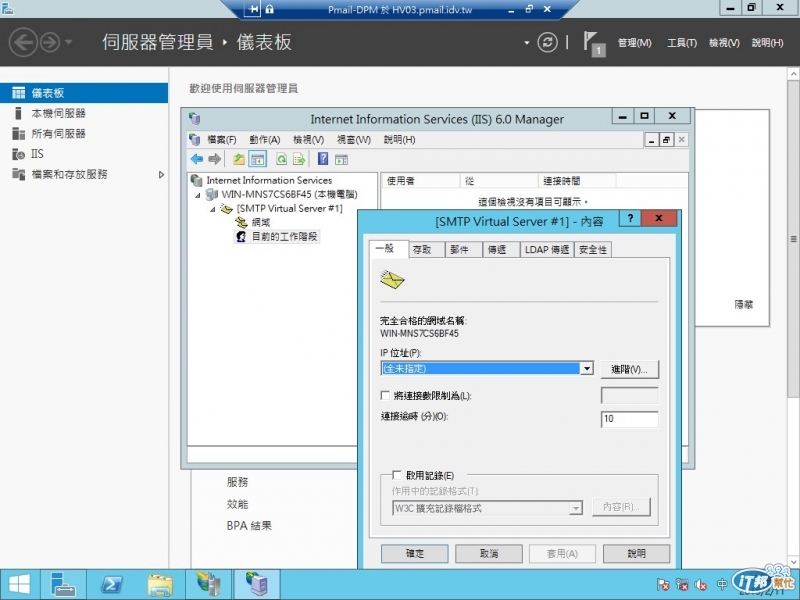This screenshot has width=800, height=600.
Task: Expand 檔案和存放服務 sidebar arrow
Action: (161, 174)
